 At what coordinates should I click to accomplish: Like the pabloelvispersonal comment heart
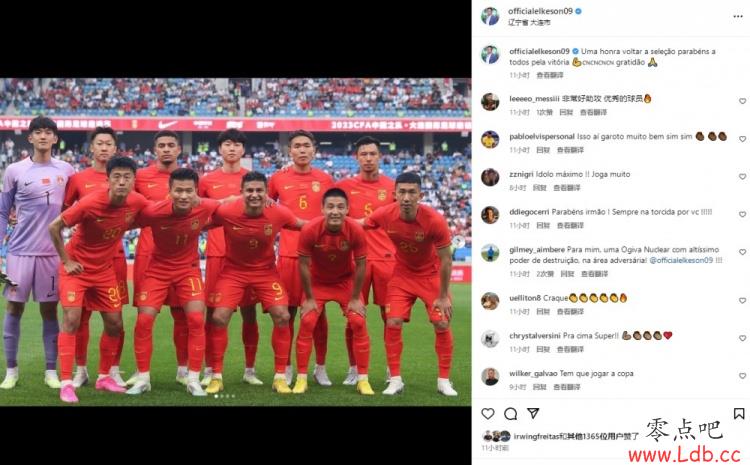coord(742,139)
